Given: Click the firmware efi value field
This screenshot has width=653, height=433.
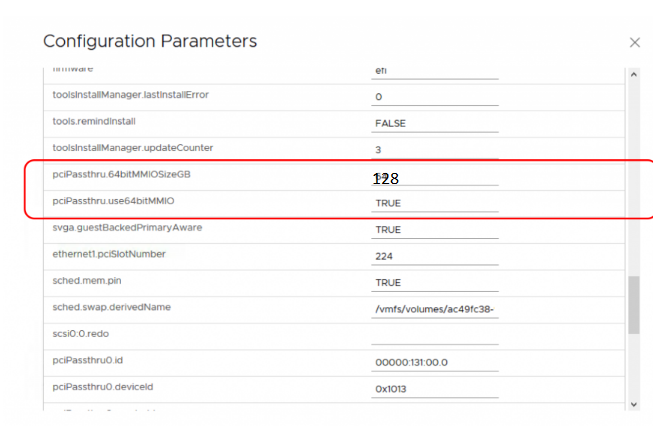Looking at the screenshot, I should click(435, 71).
